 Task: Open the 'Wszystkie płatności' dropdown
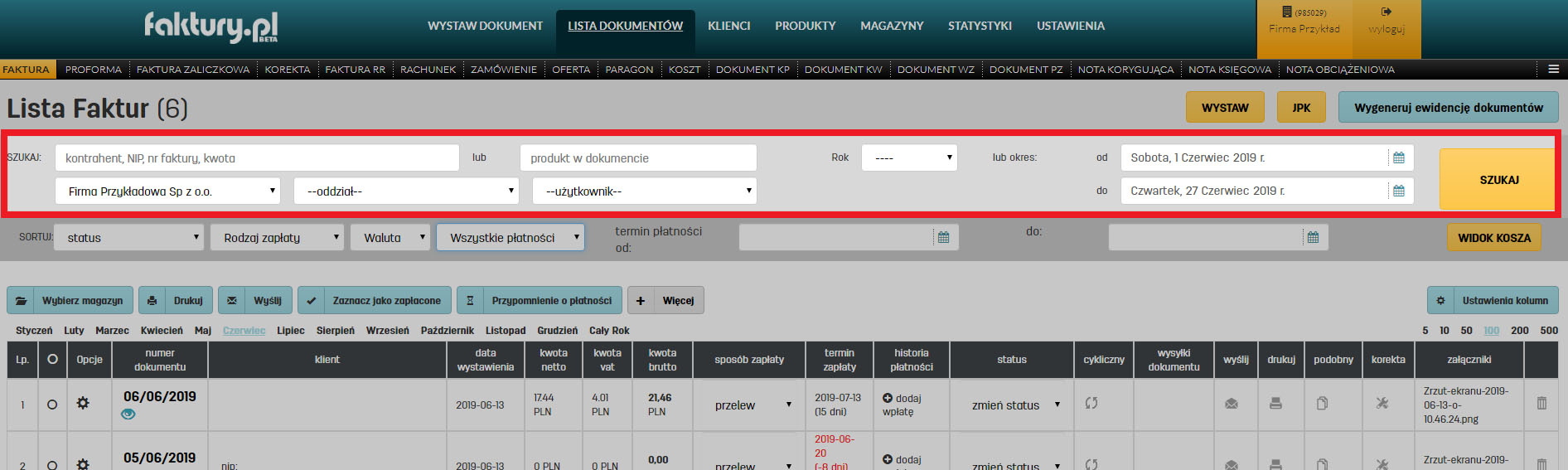tap(511, 238)
